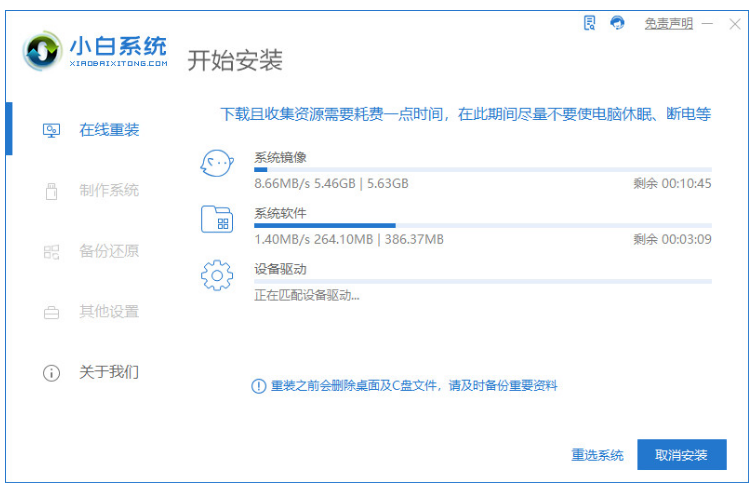The height and width of the screenshot is (486, 756).
Task: Click the 1.40MB/s 264.10MB | 386.37MB status text
Action: (349, 240)
